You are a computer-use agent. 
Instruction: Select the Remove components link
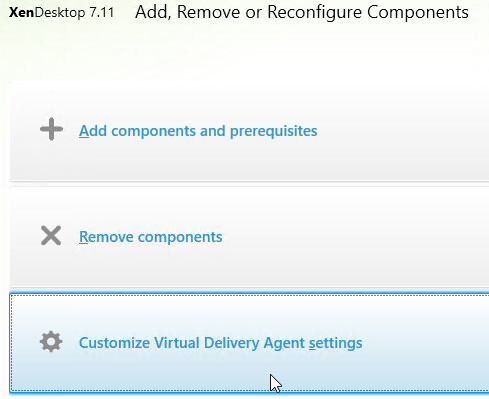pos(151,237)
